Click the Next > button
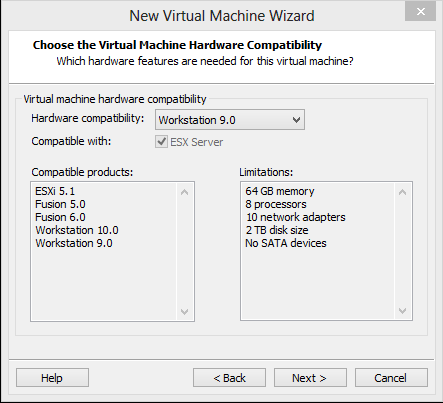This screenshot has width=443, height=403. tap(310, 378)
